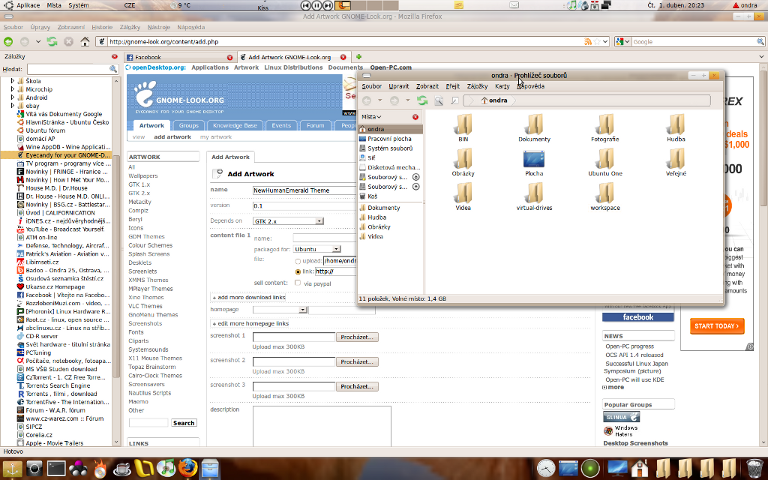
Task: Open Firefox search engine selector dropdown
Action: click(x=623, y=42)
